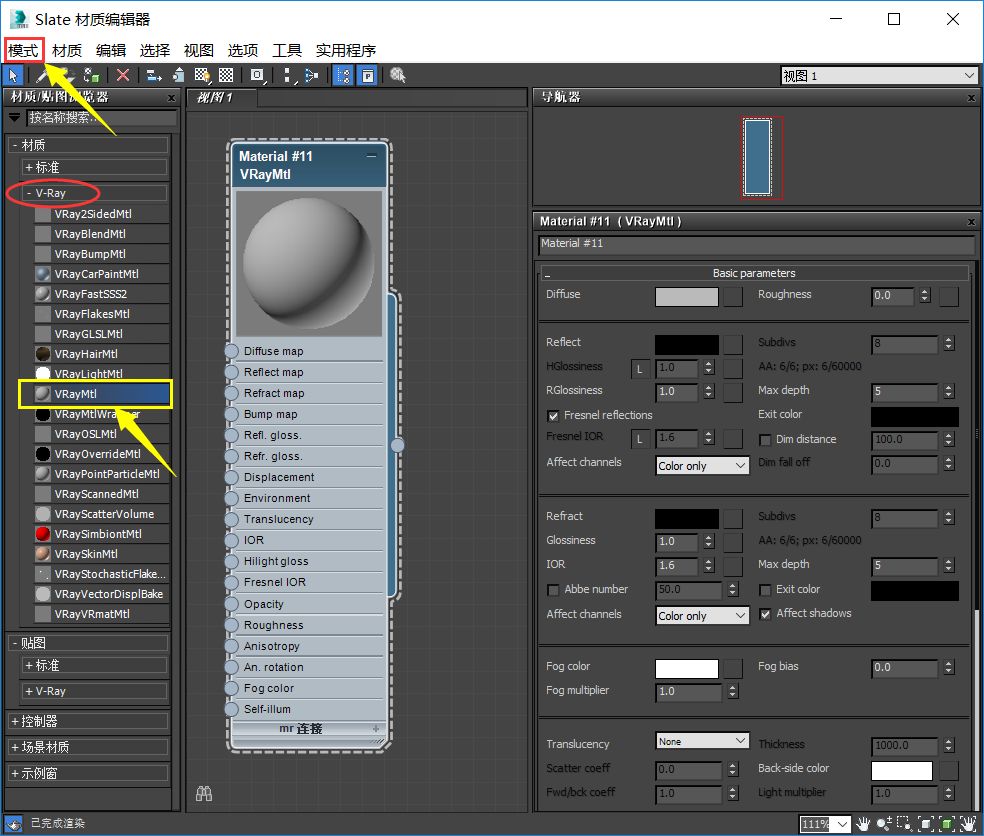
Task: Collapse the Basic parameters rollout header
Action: click(754, 273)
